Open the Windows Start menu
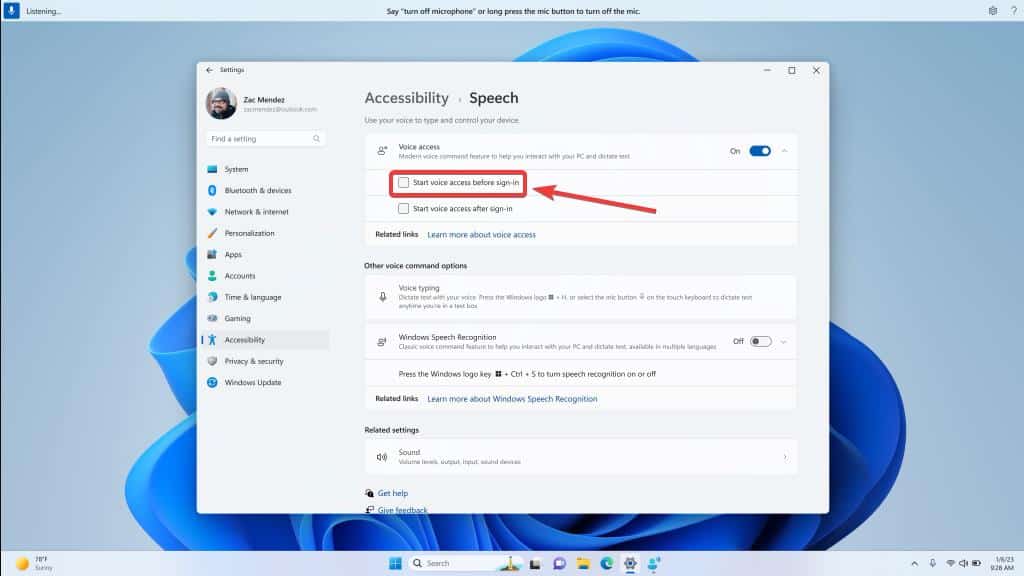Screen dimensions: 1024x576 point(395,564)
